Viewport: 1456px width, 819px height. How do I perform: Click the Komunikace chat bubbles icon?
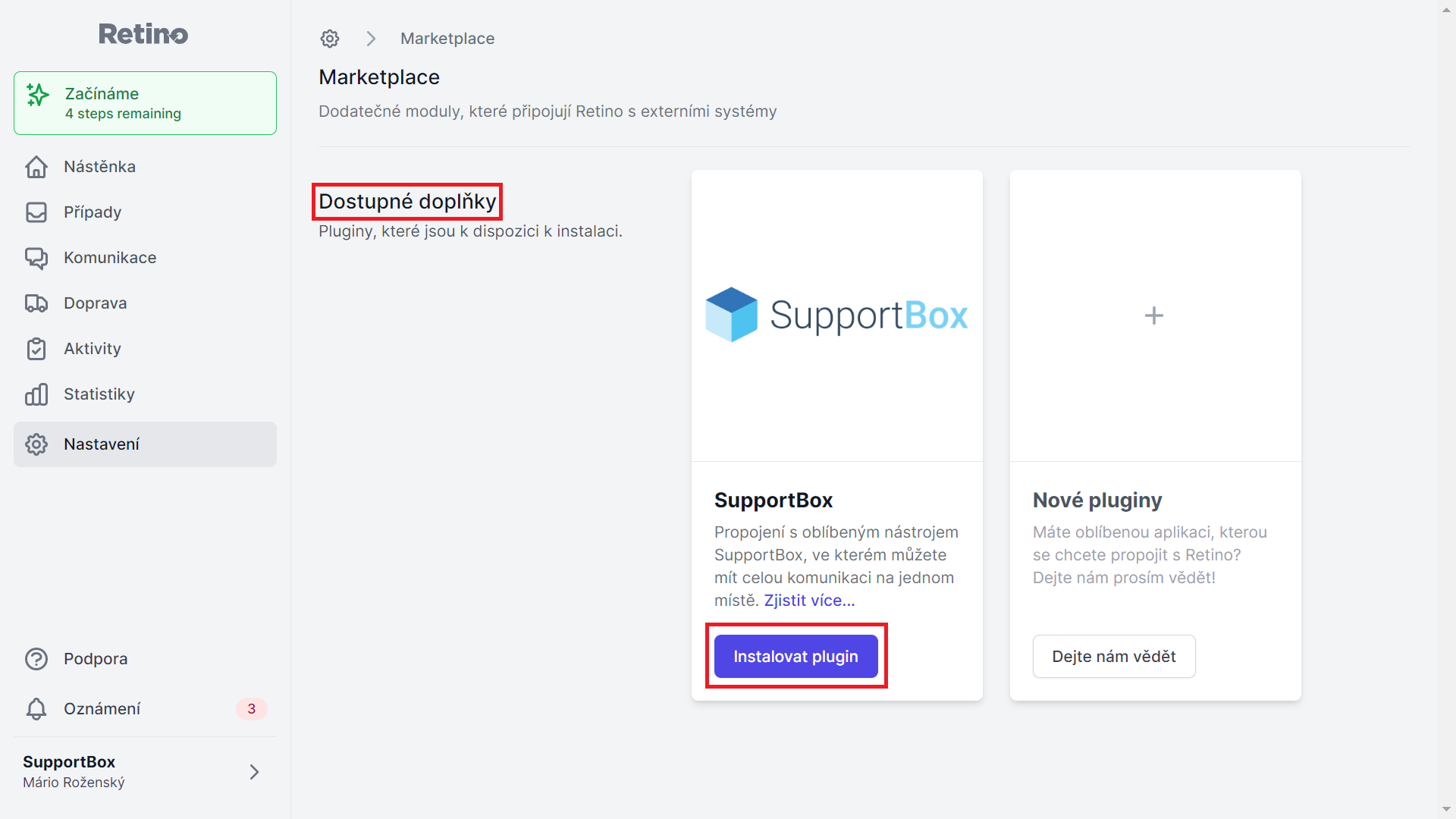(36, 258)
